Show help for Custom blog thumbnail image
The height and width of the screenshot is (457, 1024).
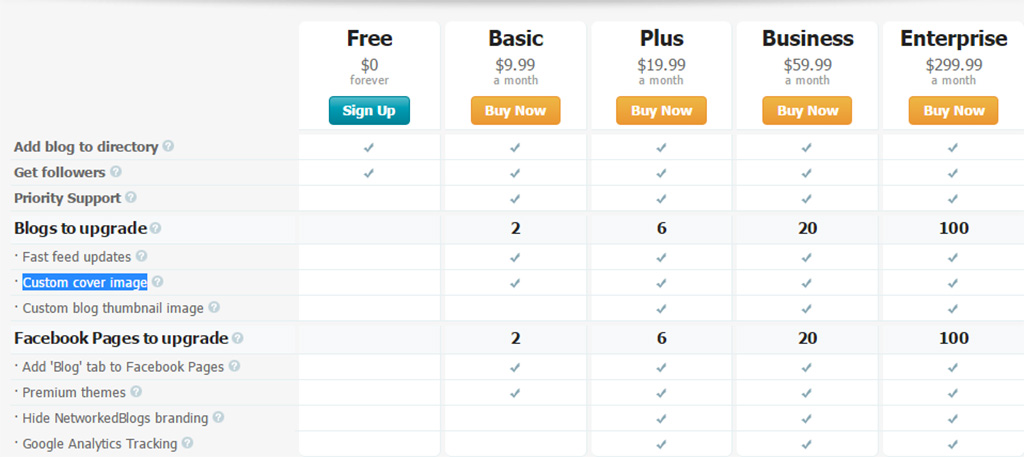pos(214,308)
